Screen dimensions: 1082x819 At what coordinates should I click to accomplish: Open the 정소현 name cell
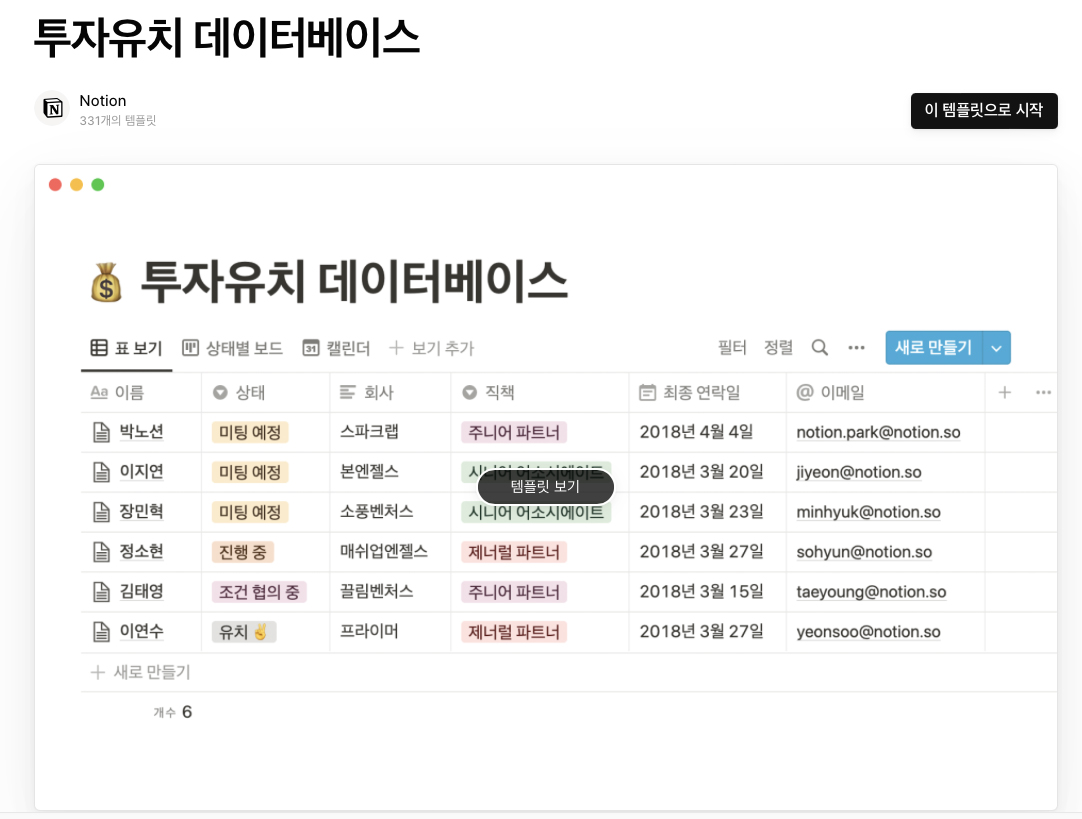[141, 551]
